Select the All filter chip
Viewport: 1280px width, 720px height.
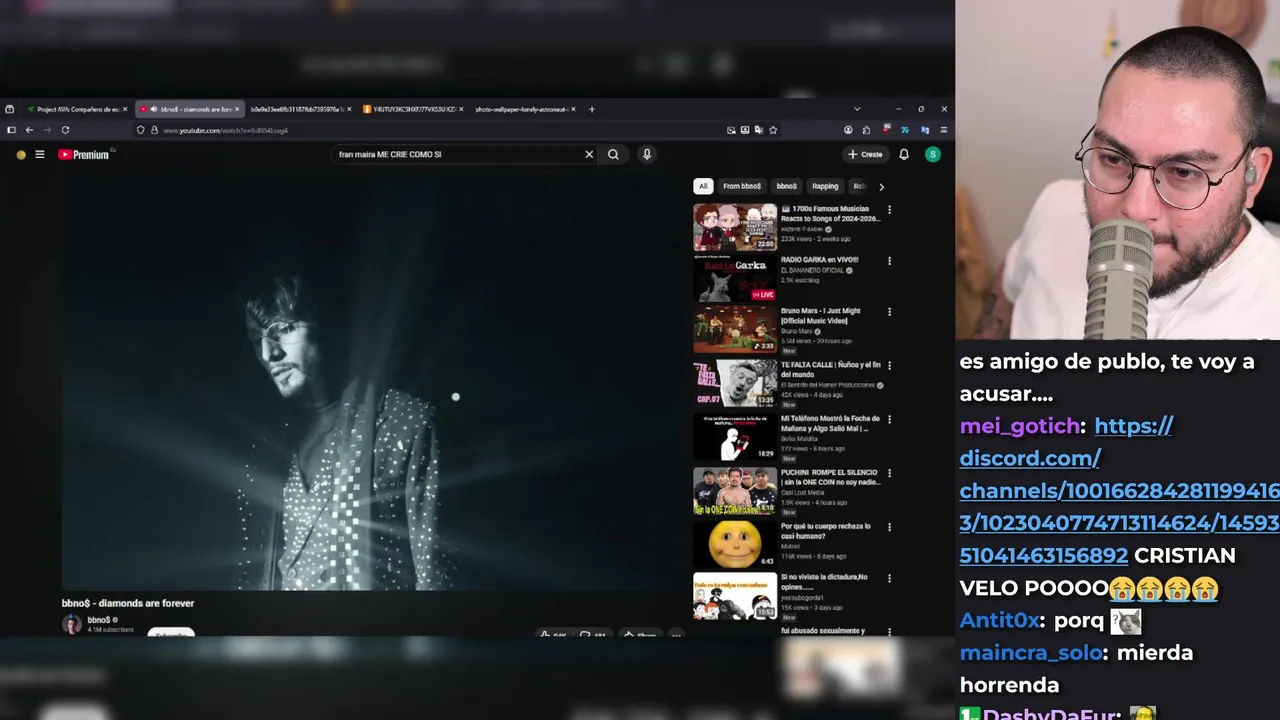(x=703, y=186)
